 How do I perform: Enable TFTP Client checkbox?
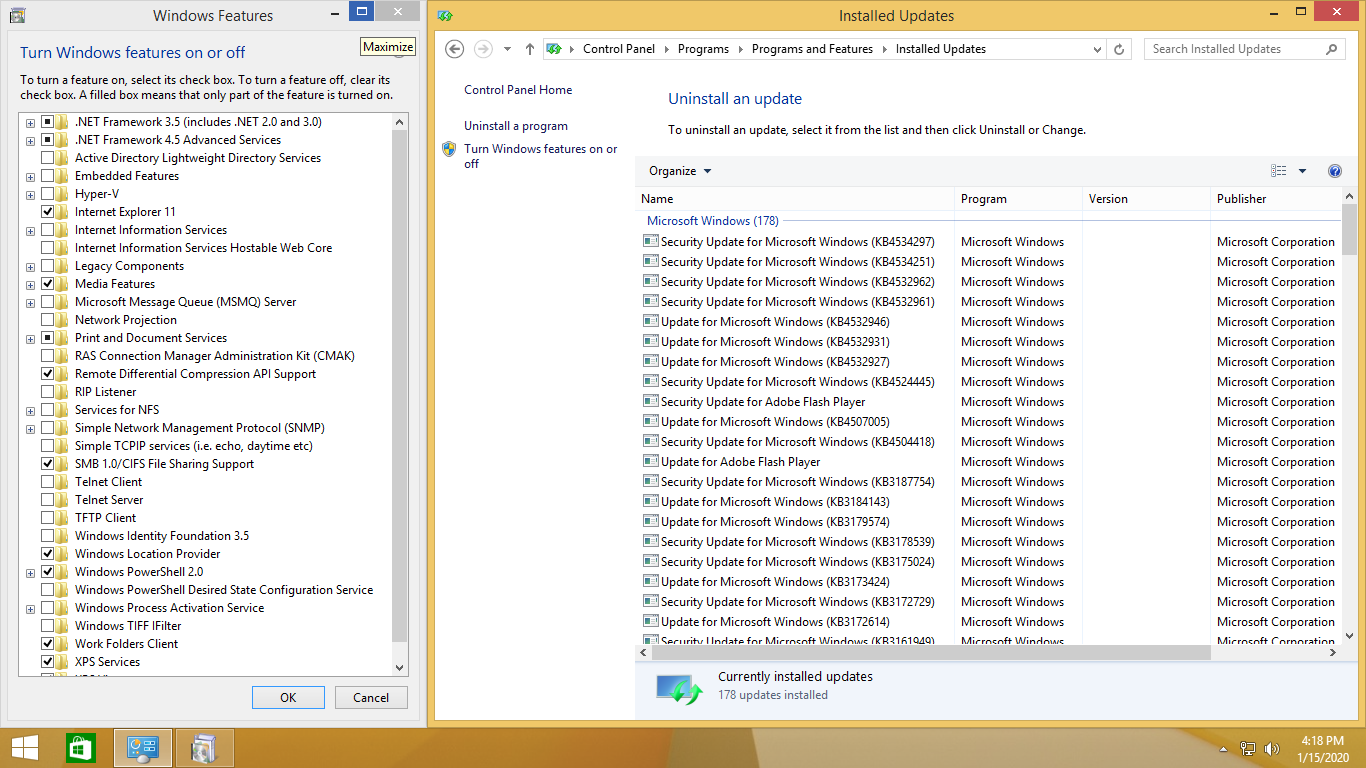pos(48,518)
